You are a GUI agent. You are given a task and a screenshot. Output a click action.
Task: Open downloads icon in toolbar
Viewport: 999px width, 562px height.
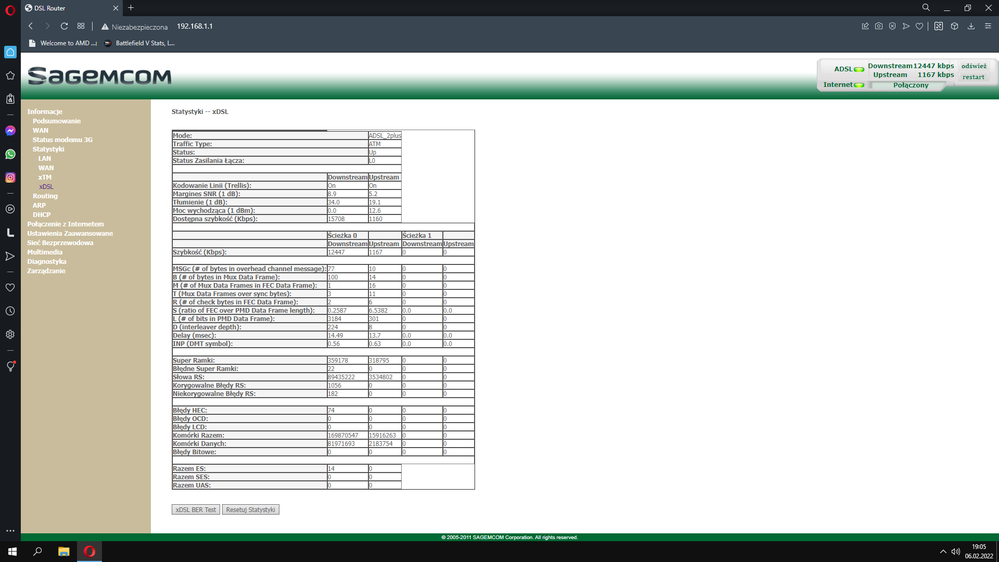click(x=971, y=26)
